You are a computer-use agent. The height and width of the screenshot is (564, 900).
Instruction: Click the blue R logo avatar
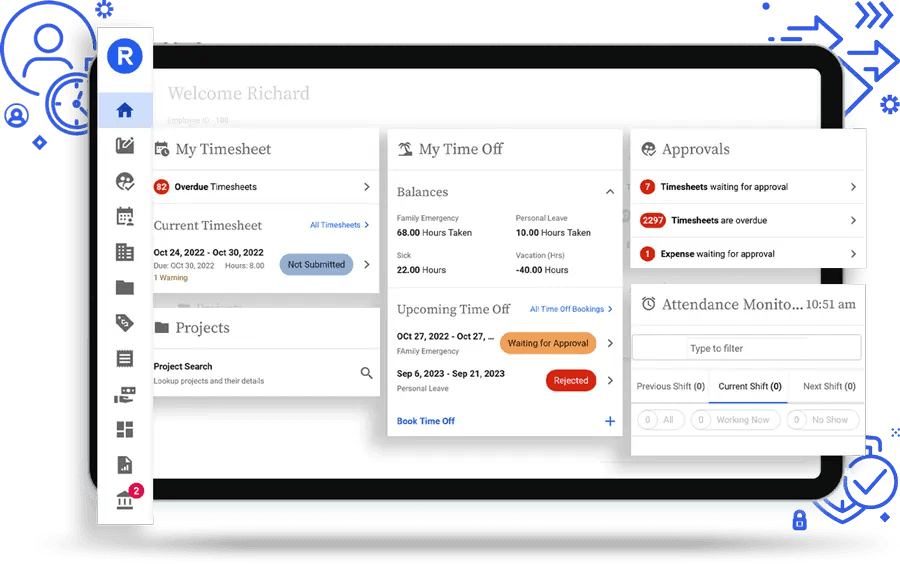click(125, 56)
